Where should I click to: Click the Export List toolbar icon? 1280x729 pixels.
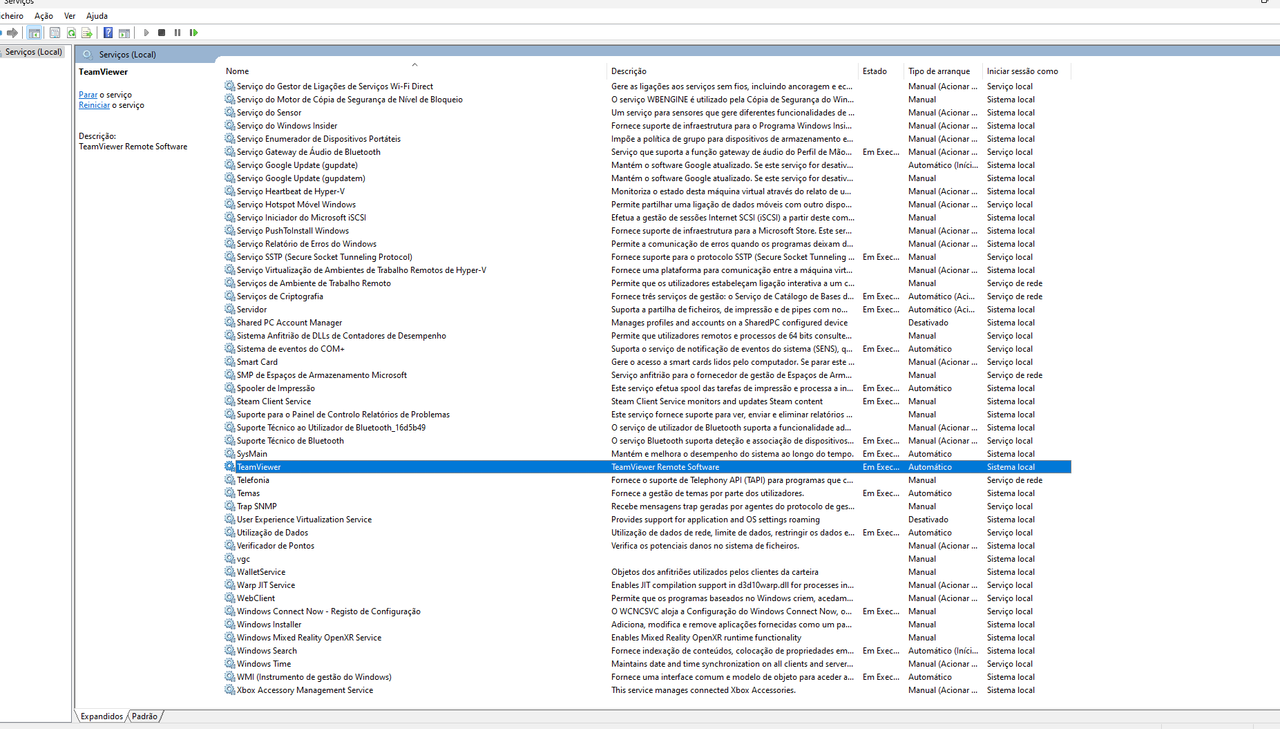[87, 33]
